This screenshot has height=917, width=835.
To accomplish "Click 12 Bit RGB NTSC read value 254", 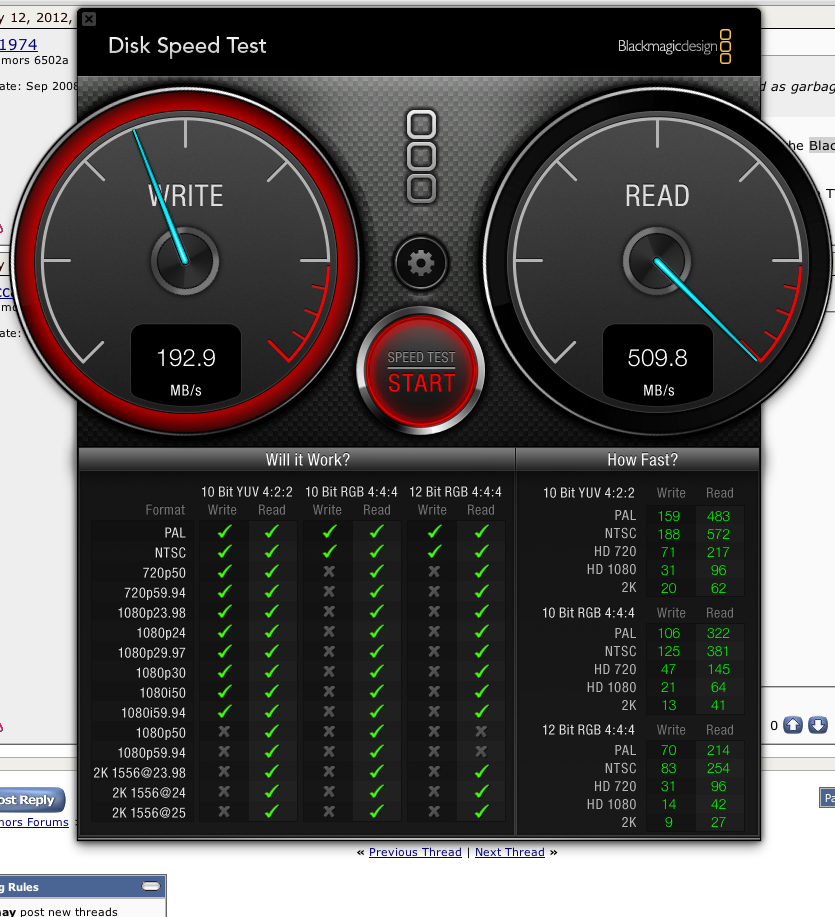I will coord(718,768).
